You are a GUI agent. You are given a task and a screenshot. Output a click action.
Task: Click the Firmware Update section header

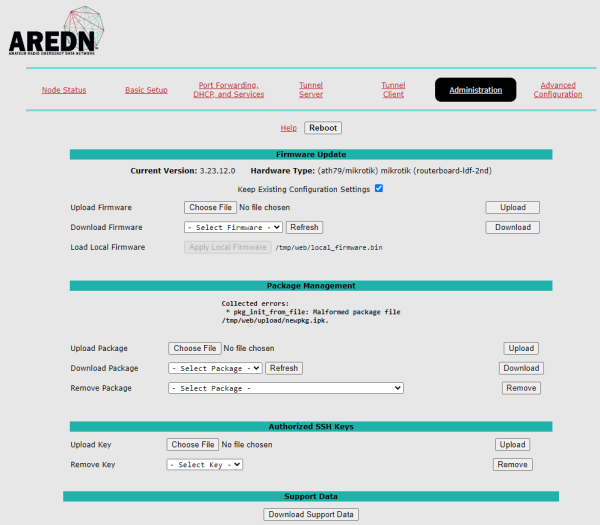pyautogui.click(x=311, y=155)
